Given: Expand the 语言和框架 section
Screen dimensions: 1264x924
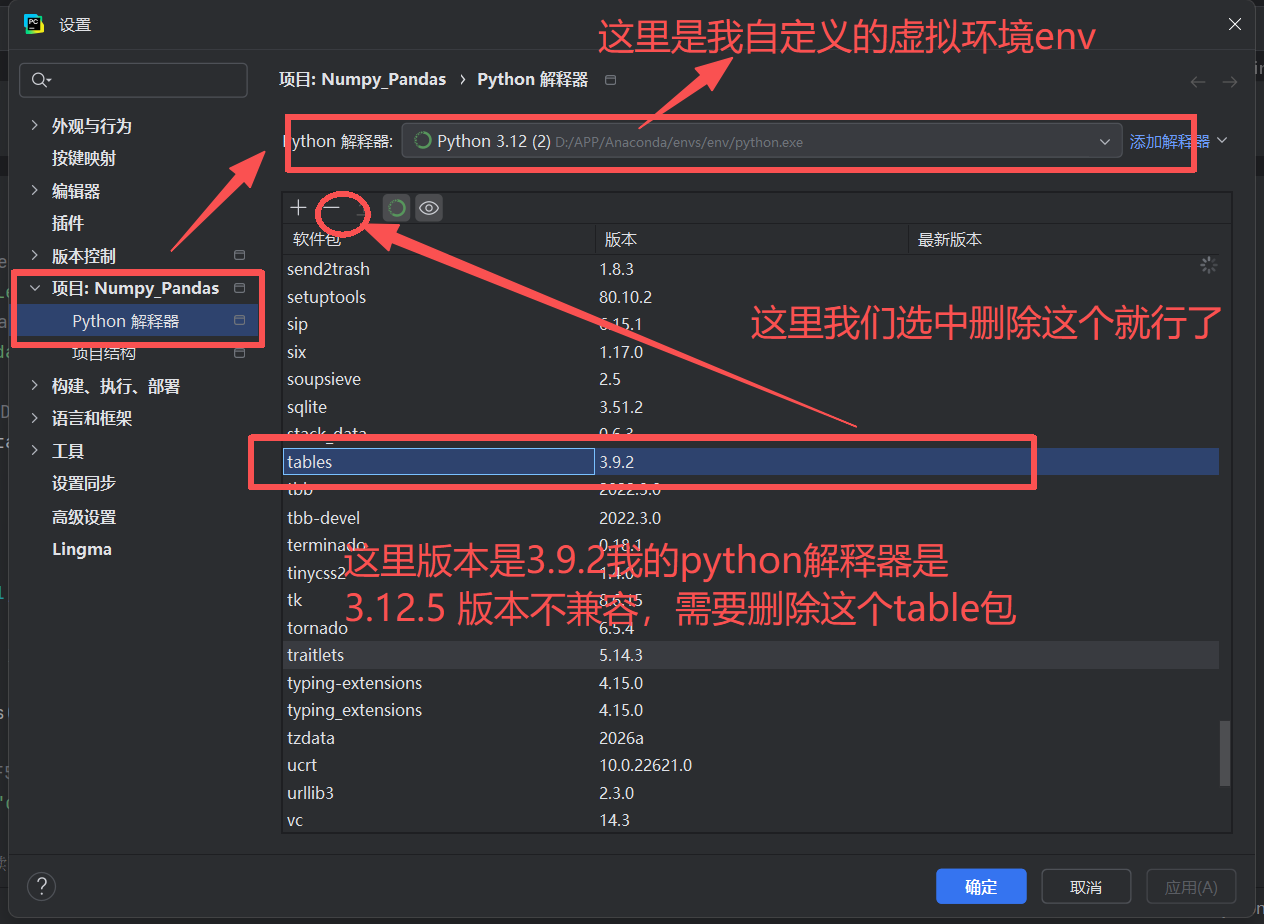Looking at the screenshot, I should 35,418.
